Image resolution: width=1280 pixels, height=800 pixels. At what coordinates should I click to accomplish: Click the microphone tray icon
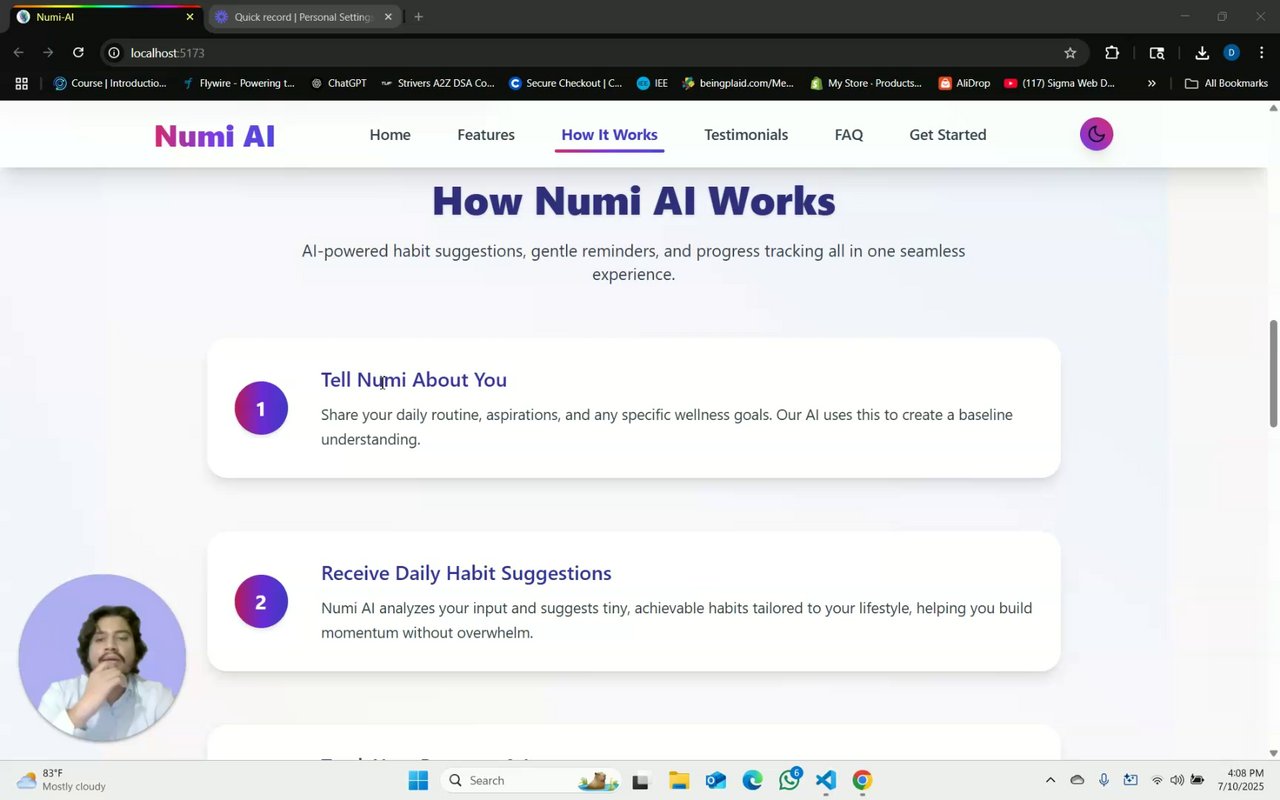(1104, 780)
